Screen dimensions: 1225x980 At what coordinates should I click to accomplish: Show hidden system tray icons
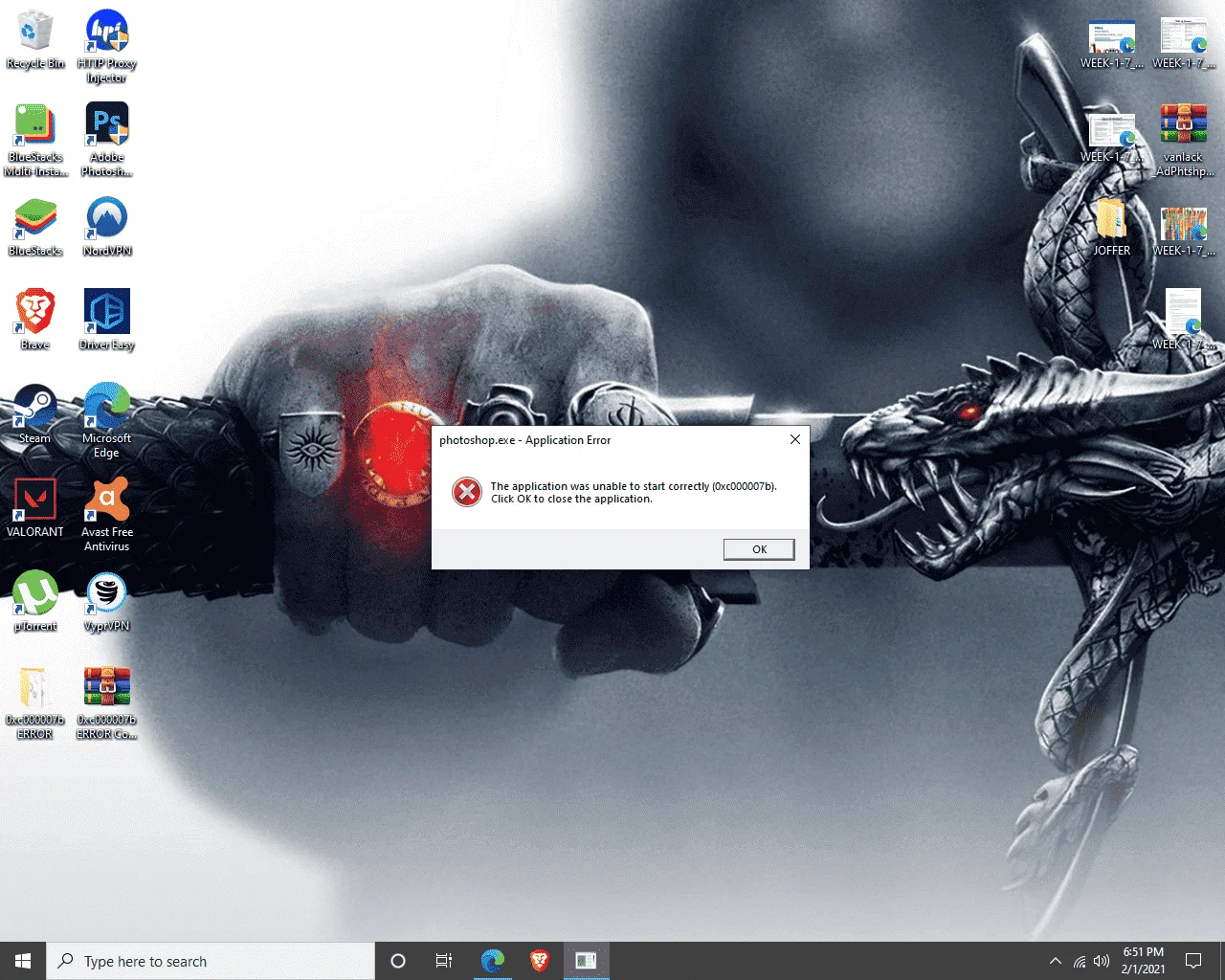(x=1055, y=961)
